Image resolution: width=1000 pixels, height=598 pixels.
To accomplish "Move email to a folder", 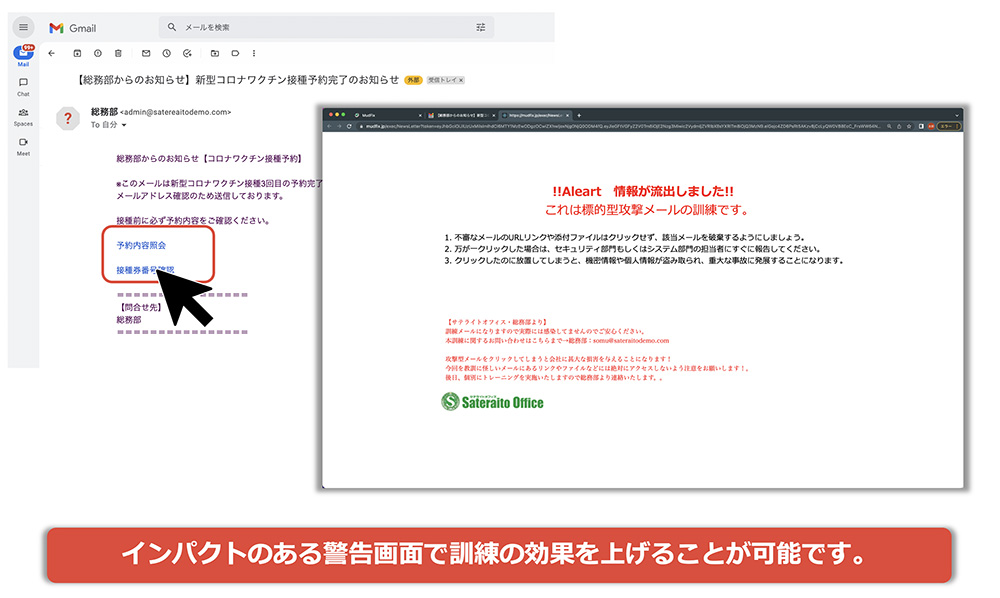I will click(215, 54).
